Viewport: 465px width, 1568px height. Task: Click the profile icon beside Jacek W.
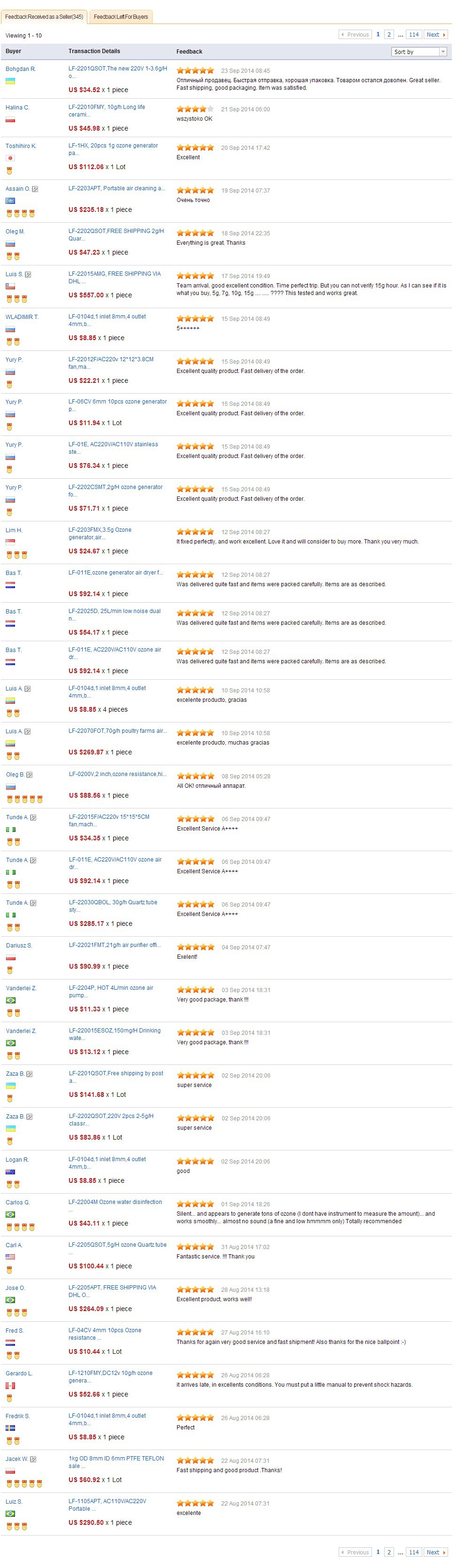point(33,1459)
